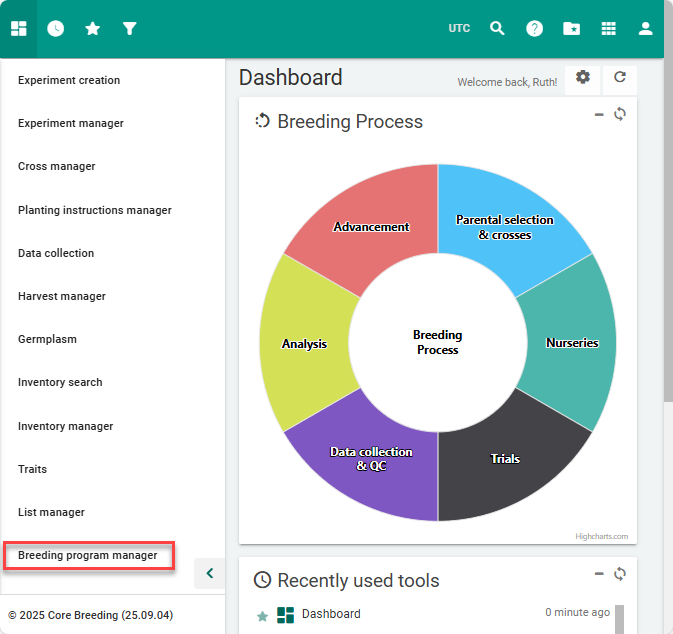673x634 pixels.
Task: Click the page vertical scrollbar
Action: coord(667,250)
